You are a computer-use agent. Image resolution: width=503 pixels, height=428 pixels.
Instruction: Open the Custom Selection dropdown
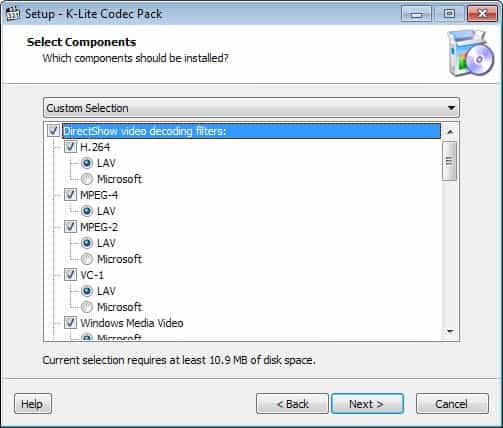[x=251, y=108]
